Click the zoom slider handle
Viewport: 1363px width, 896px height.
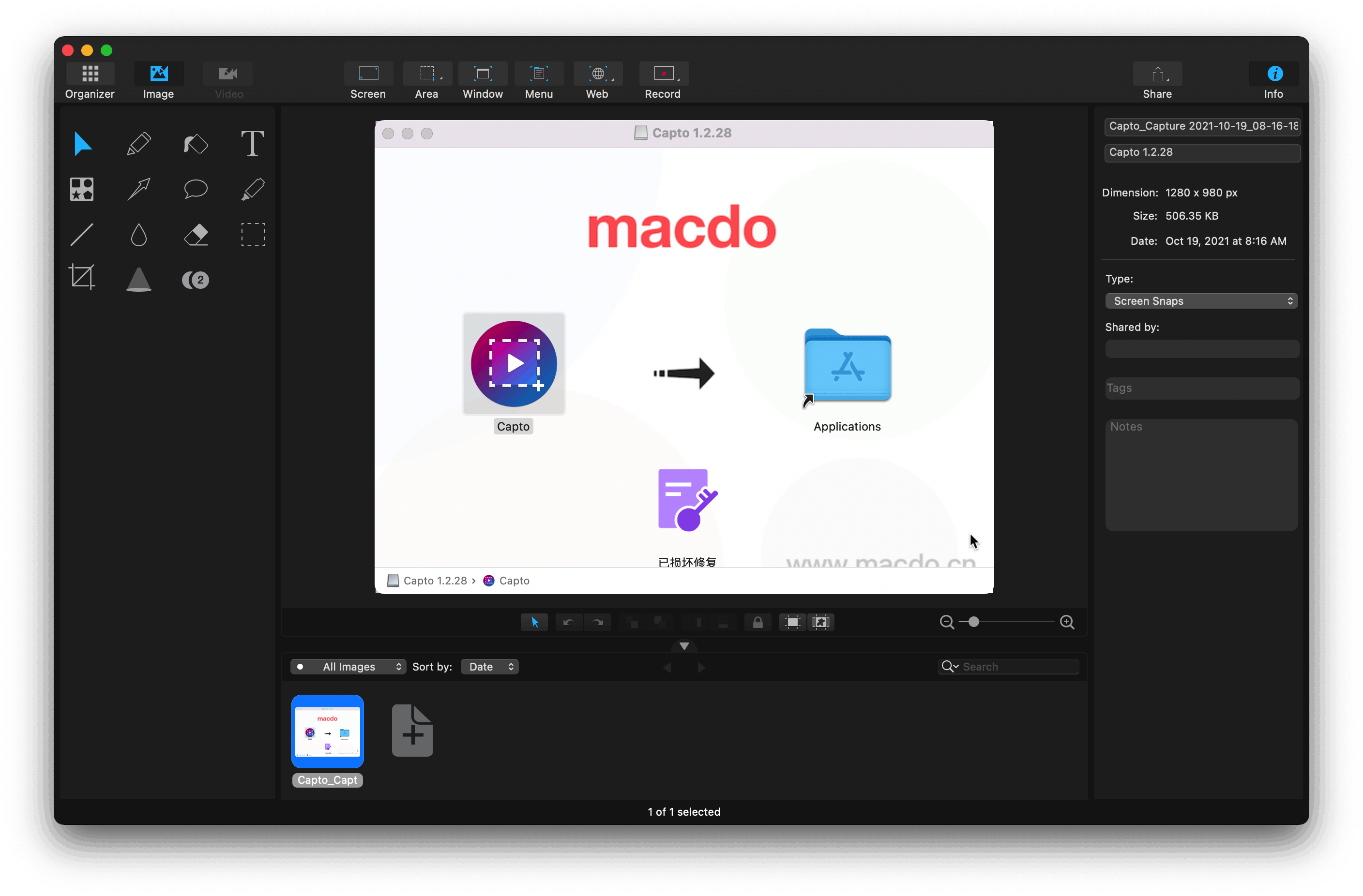tap(973, 622)
